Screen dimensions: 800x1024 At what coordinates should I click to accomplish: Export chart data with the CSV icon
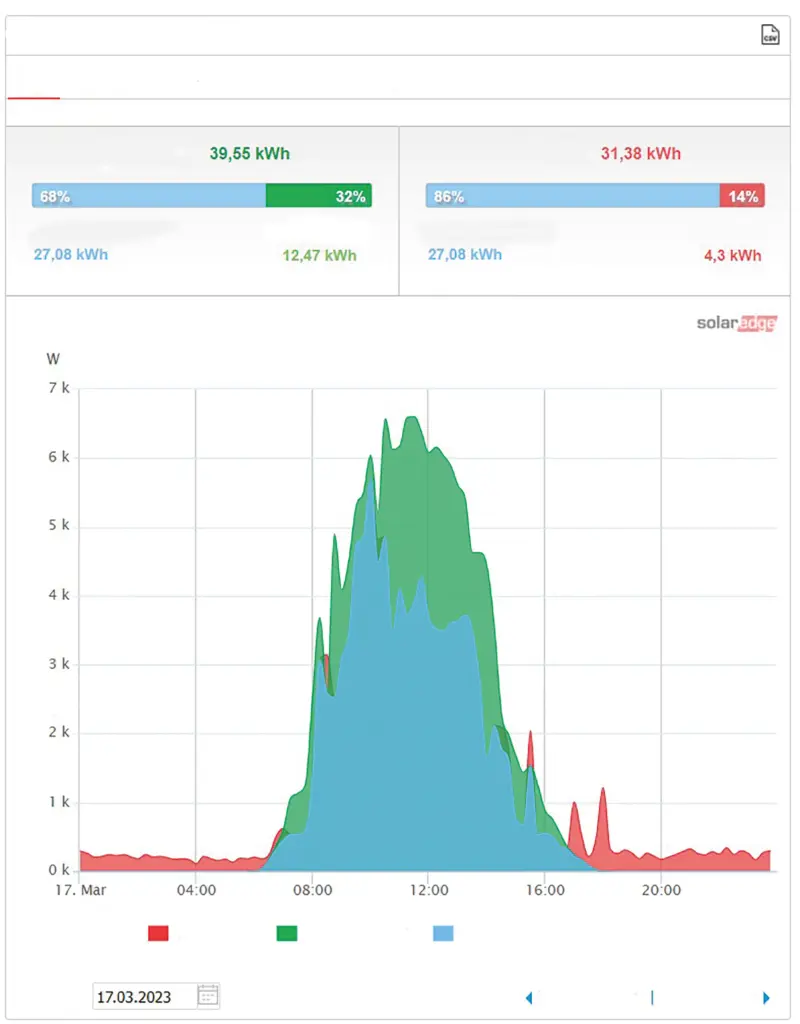pos(769,35)
